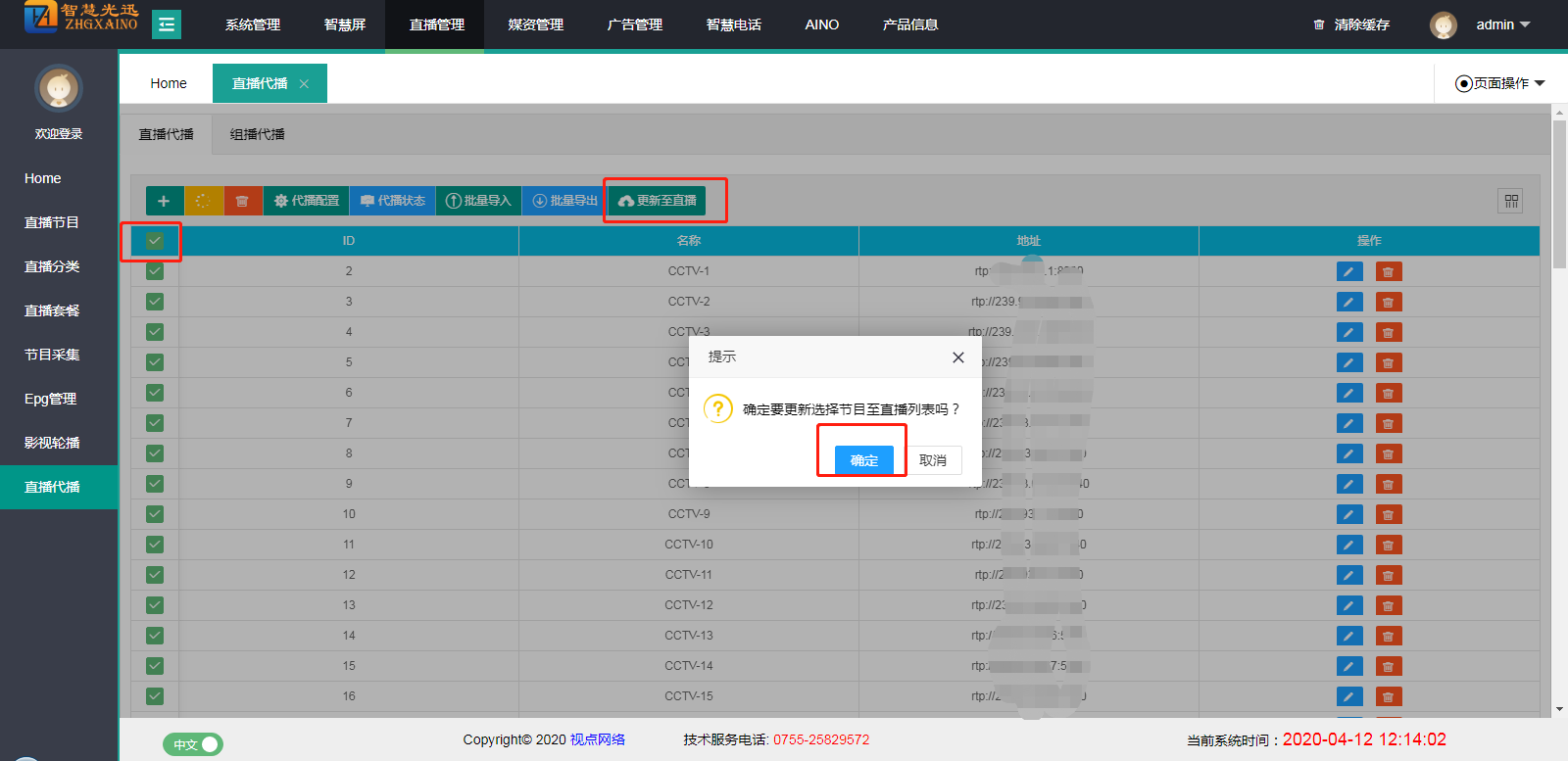Select 直播节目 in the sidebar
The height and width of the screenshot is (761, 1568).
pos(52,222)
